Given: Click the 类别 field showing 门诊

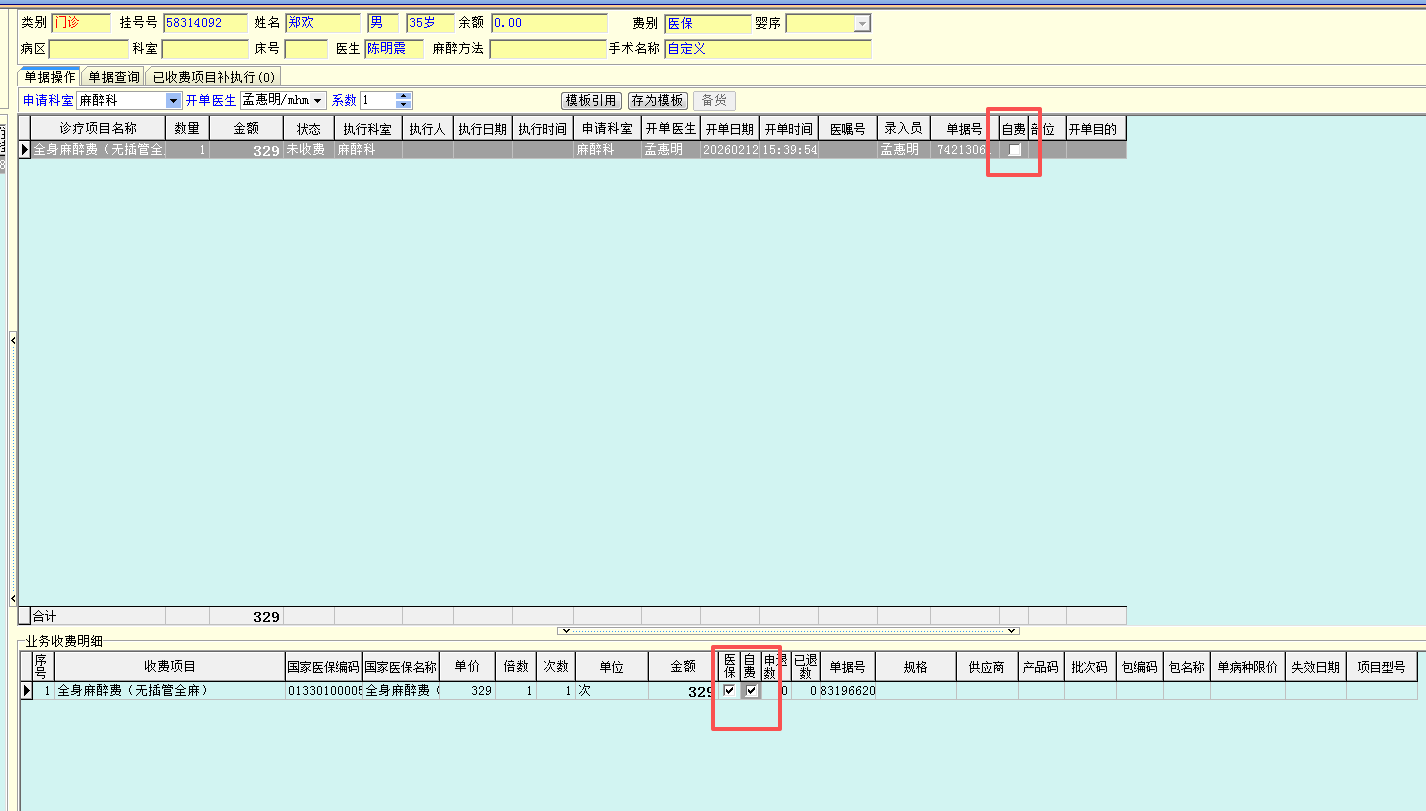Looking at the screenshot, I should 81,23.
